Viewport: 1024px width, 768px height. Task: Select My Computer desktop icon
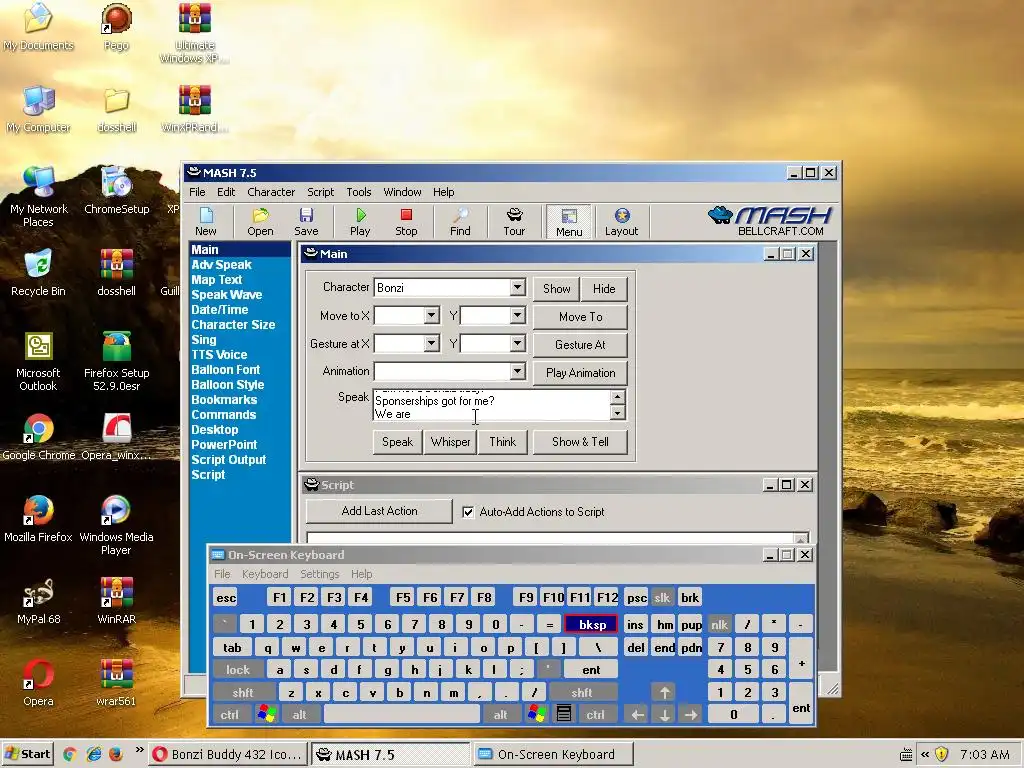(38, 109)
